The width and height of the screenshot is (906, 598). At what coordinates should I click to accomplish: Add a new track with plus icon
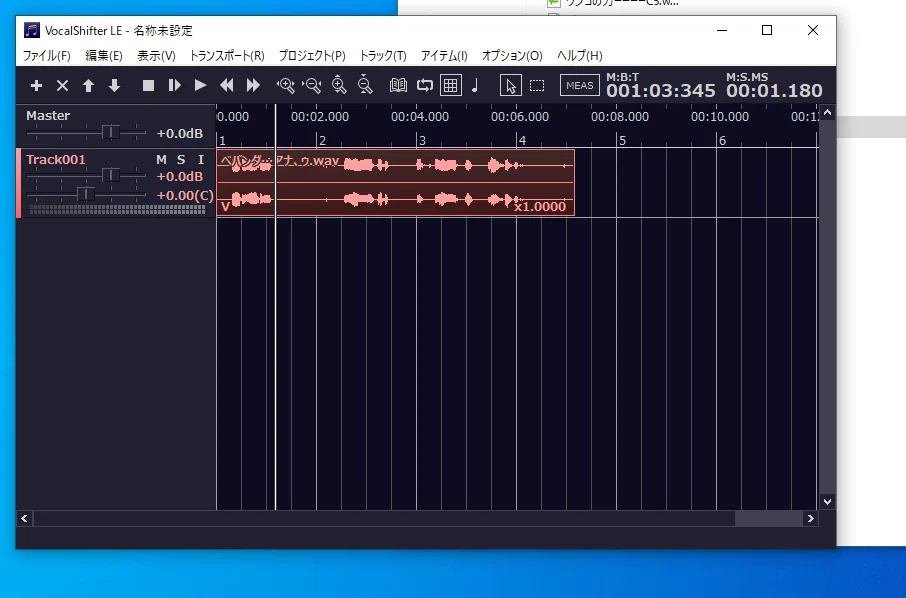36,86
